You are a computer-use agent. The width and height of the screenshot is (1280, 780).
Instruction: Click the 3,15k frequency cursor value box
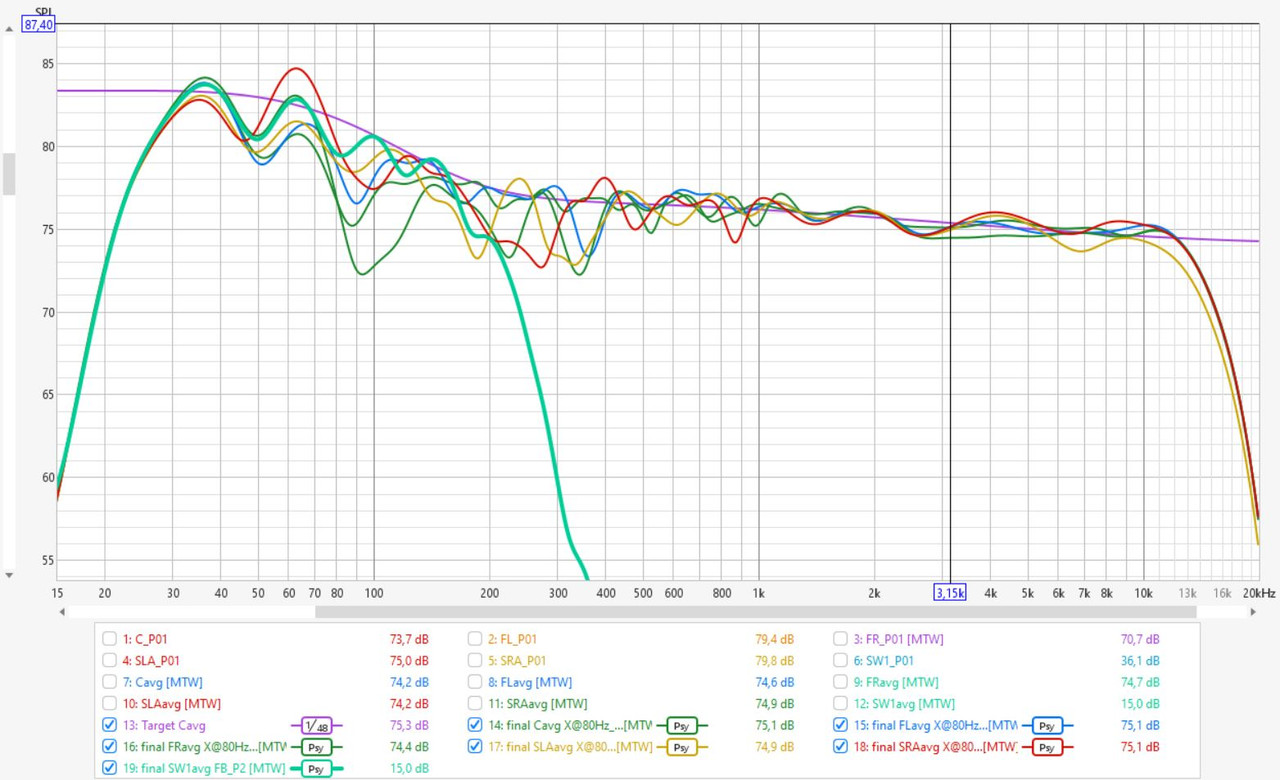(950, 593)
